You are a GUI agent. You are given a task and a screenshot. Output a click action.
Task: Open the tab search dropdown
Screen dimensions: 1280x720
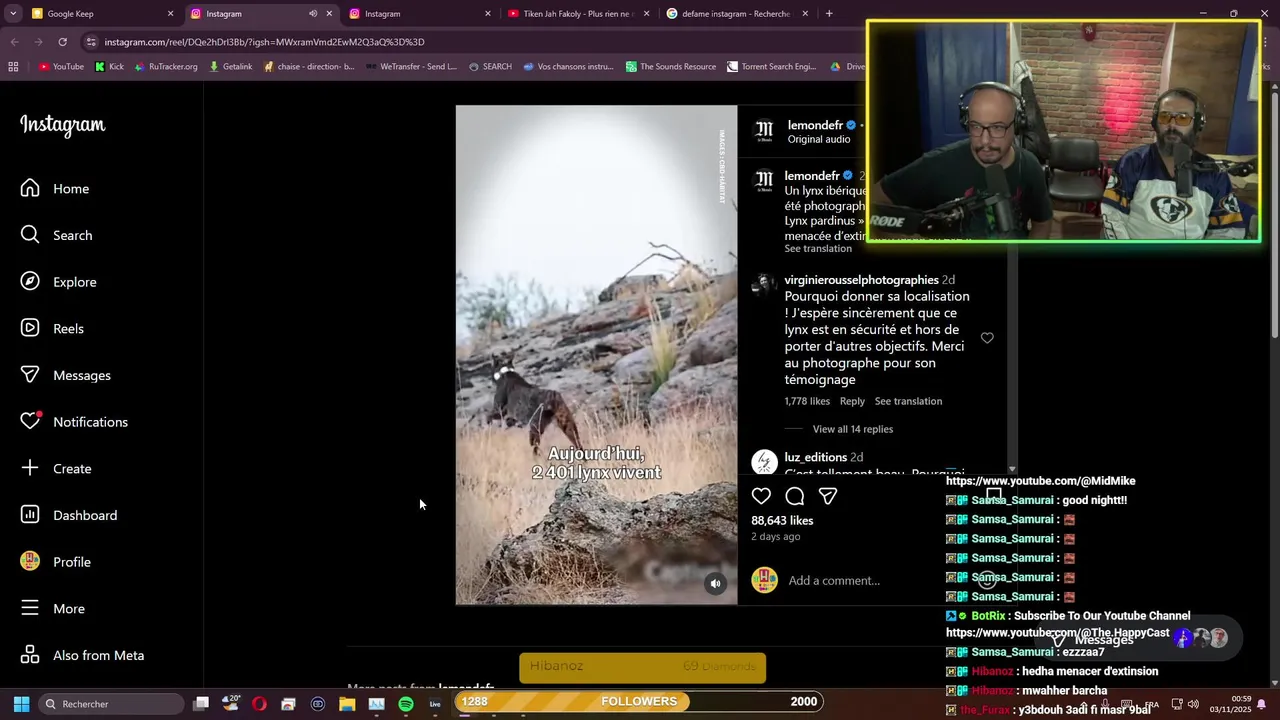[13, 14]
